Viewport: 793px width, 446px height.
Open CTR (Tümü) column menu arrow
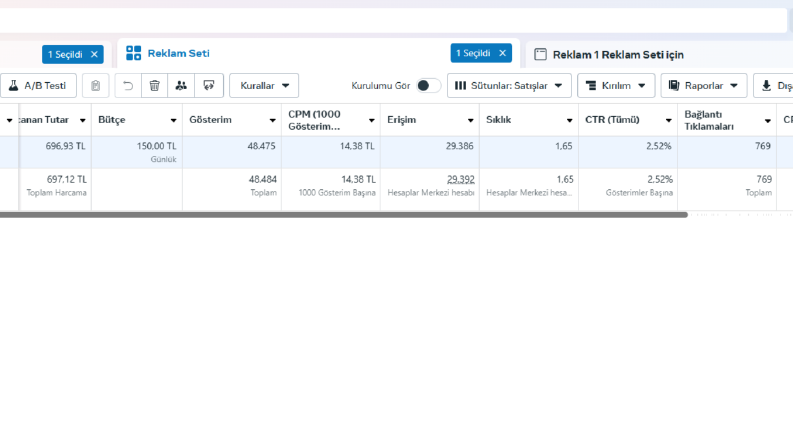tap(669, 120)
